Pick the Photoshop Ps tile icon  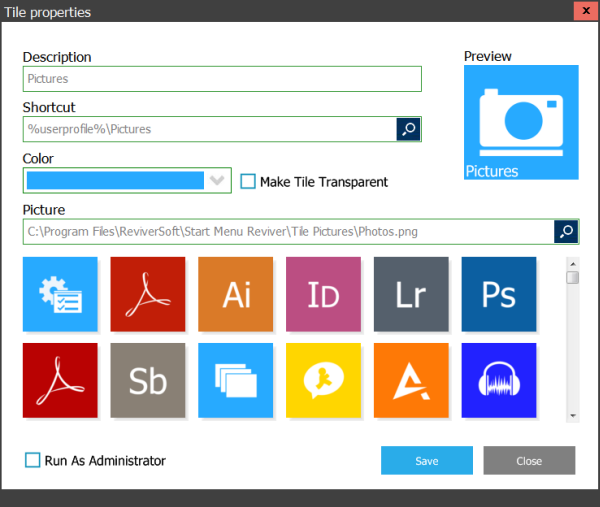coord(499,294)
